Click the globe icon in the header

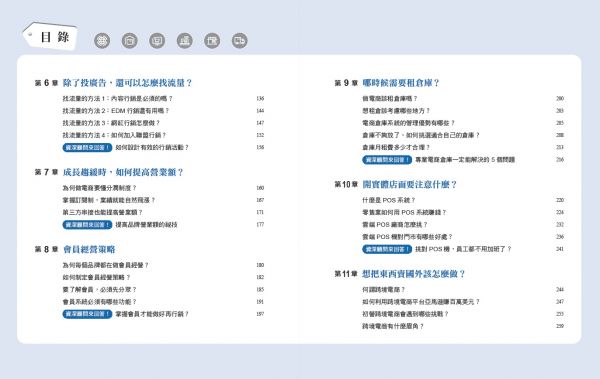pos(102,40)
